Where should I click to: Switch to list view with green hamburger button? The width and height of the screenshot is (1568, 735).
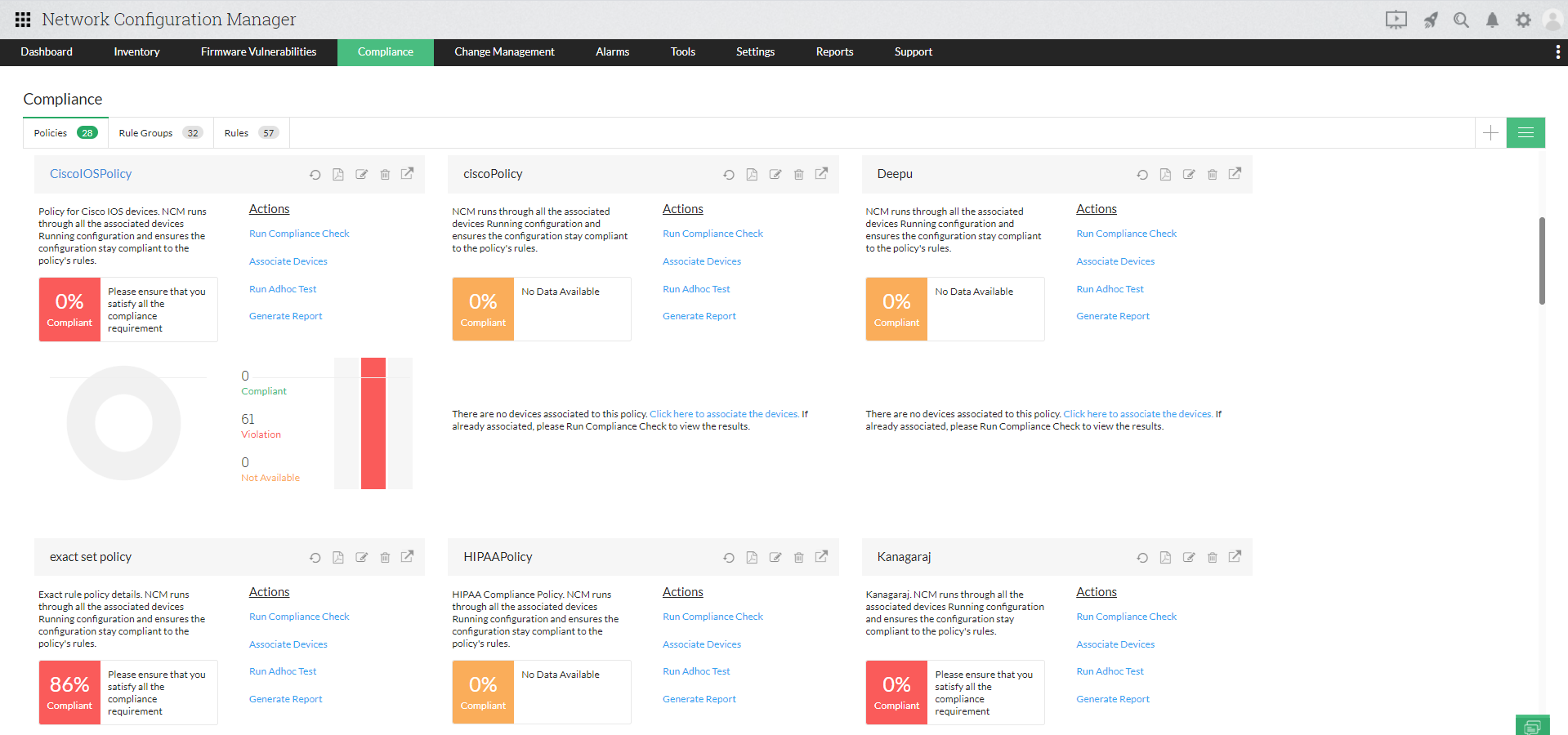point(1525,132)
